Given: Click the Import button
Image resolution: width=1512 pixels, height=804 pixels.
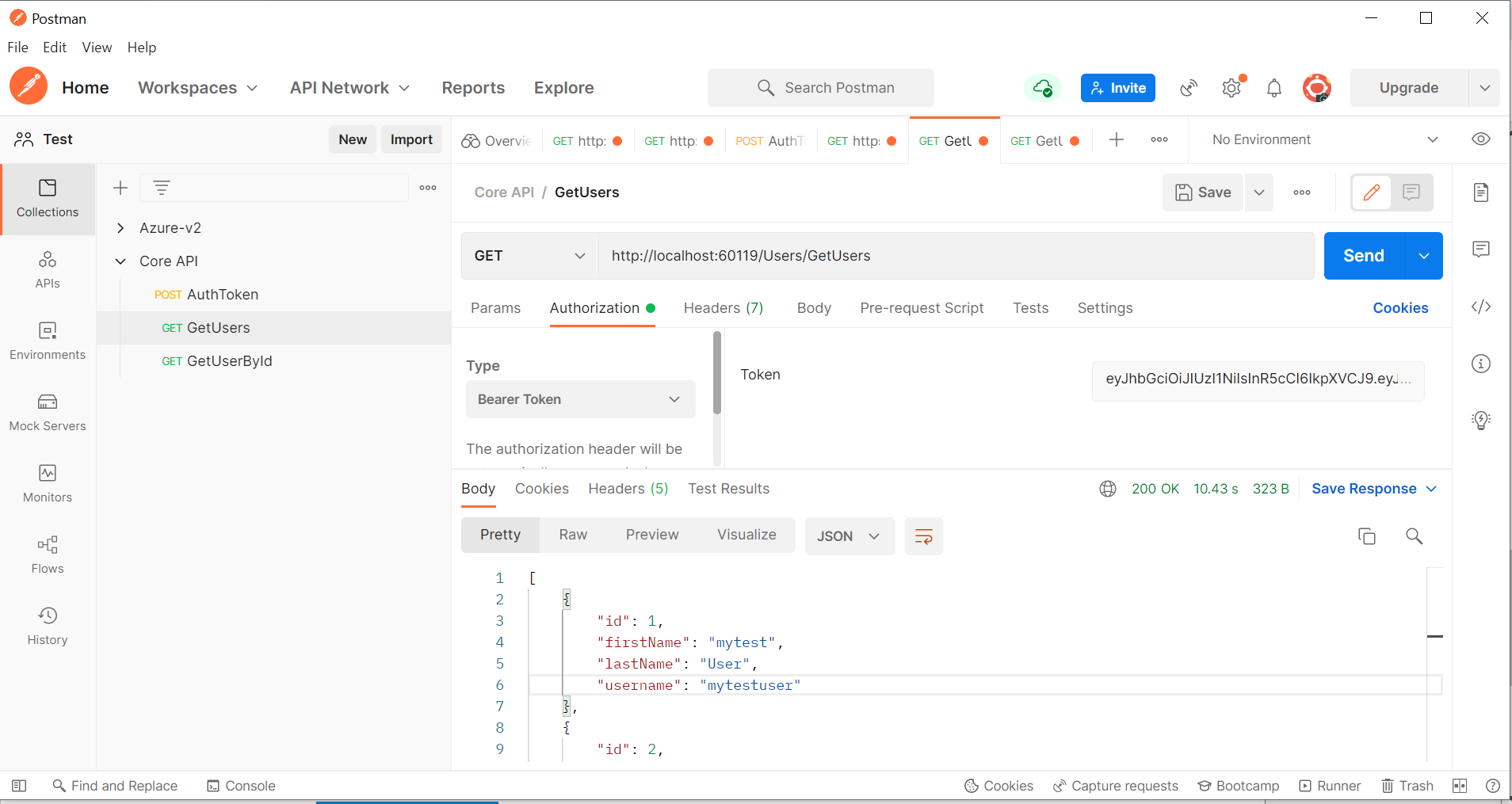Looking at the screenshot, I should (x=411, y=139).
